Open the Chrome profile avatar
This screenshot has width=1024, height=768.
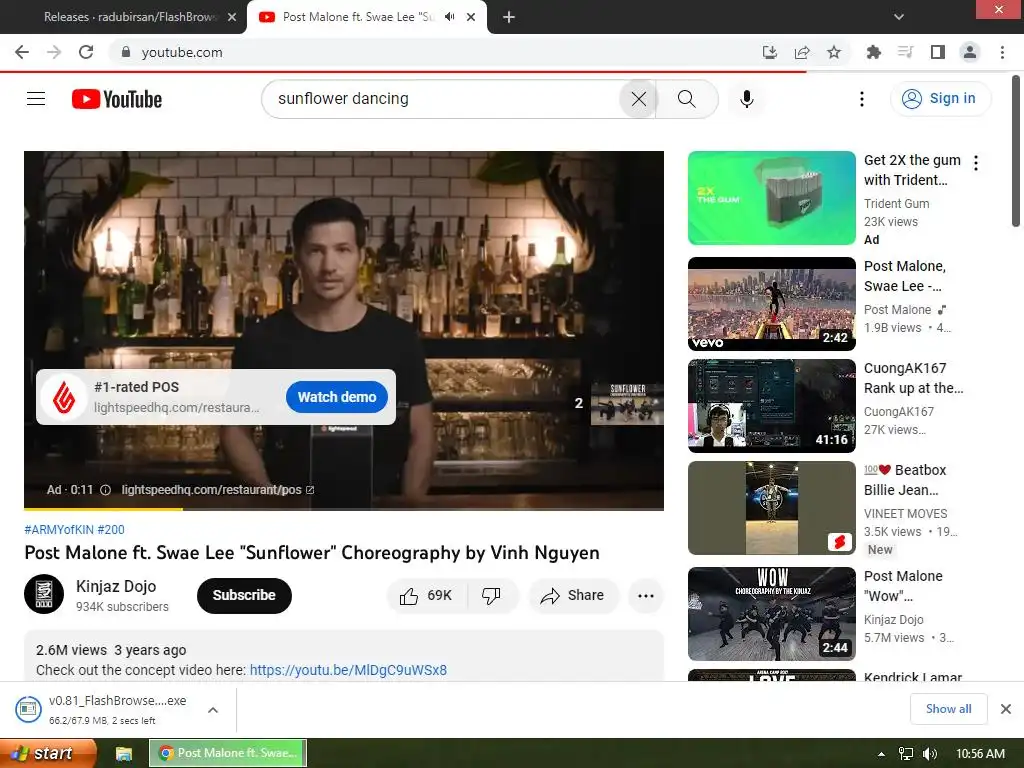[970, 52]
